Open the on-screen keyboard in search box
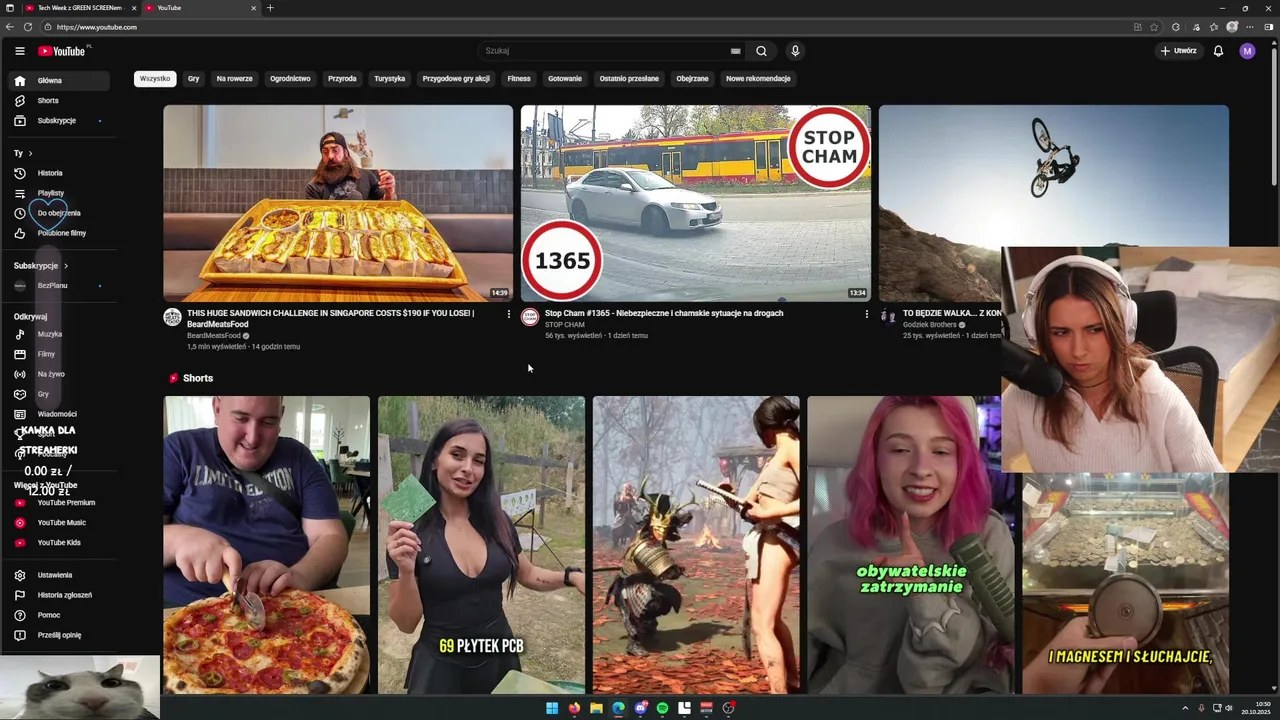This screenshot has height=720, width=1280. pos(735,51)
